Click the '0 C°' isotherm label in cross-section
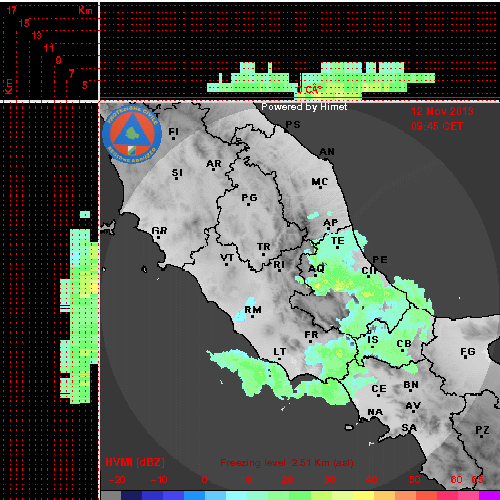The height and width of the screenshot is (500, 500). pos(309,89)
